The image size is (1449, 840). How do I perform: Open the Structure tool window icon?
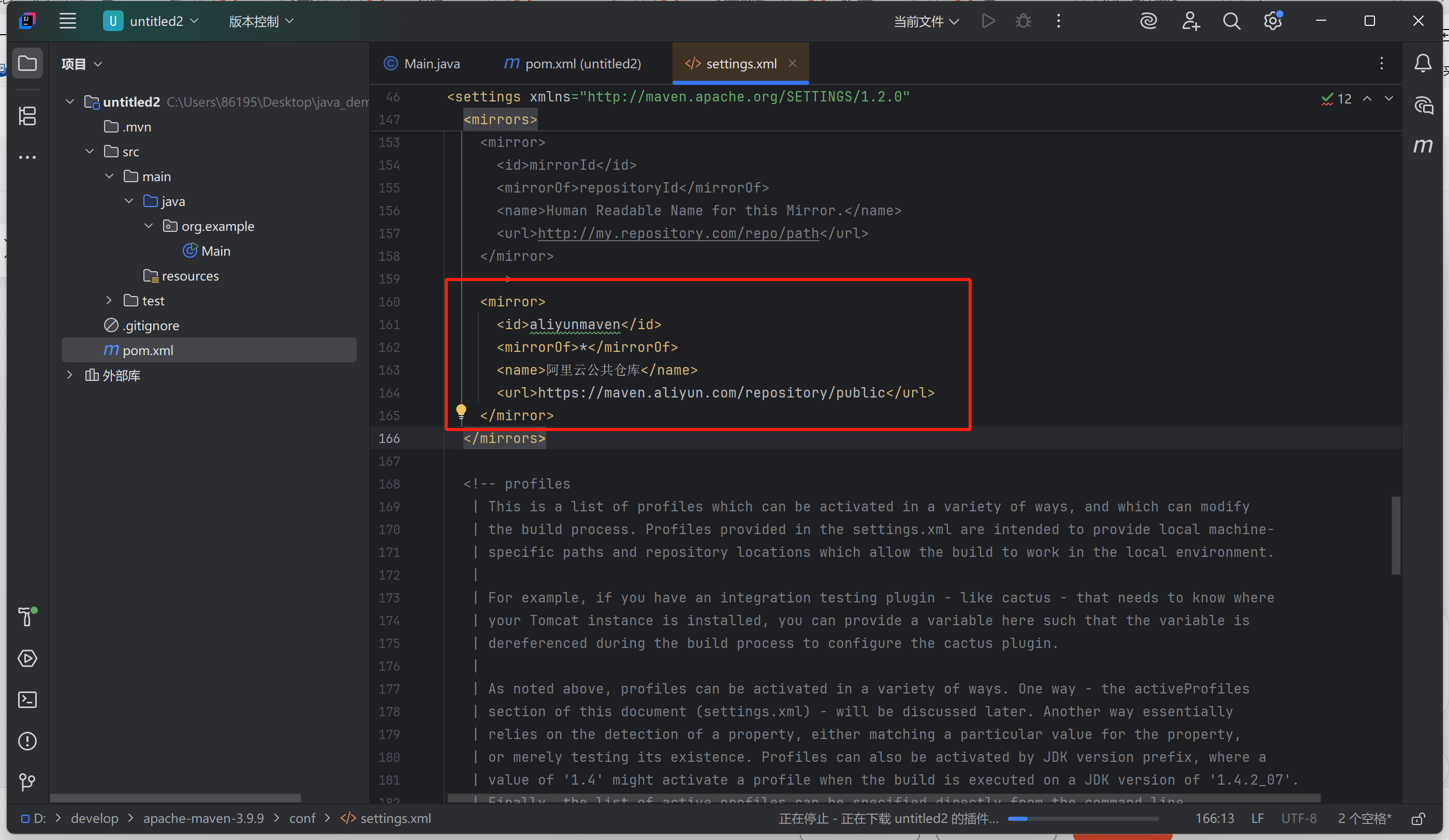tap(27, 116)
